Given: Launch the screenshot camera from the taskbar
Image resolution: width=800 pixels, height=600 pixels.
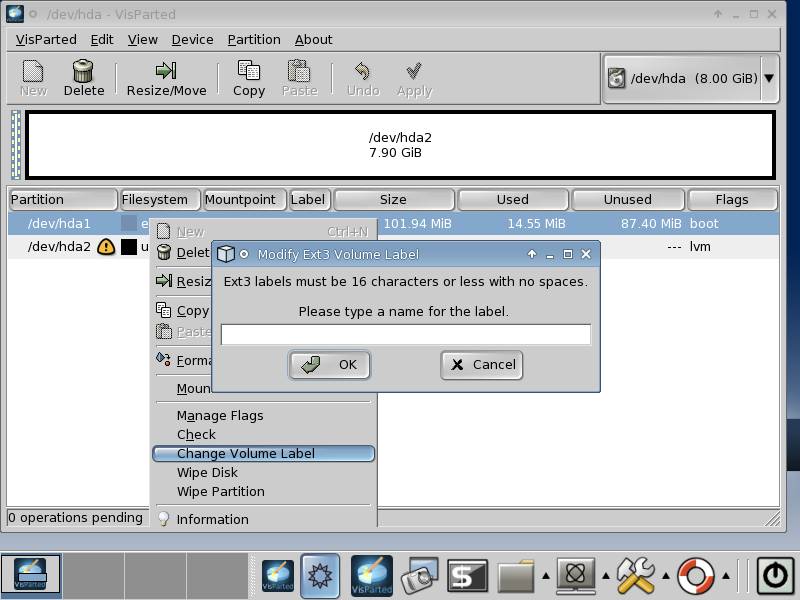Looking at the screenshot, I should click(x=420, y=576).
